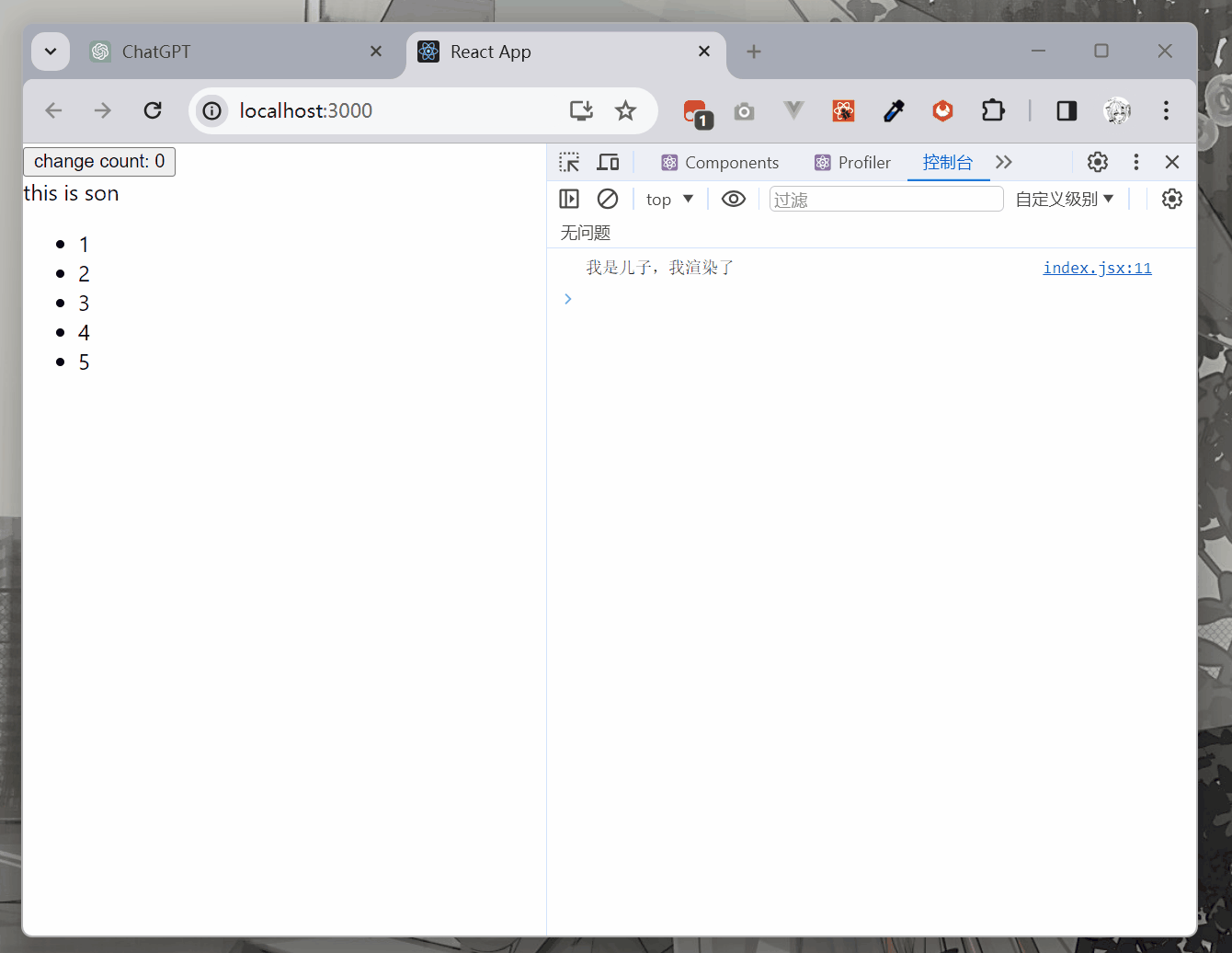This screenshot has width=1232, height=953.
Task: Open the 自定义级别 log level dropdown
Action: [x=1064, y=200]
